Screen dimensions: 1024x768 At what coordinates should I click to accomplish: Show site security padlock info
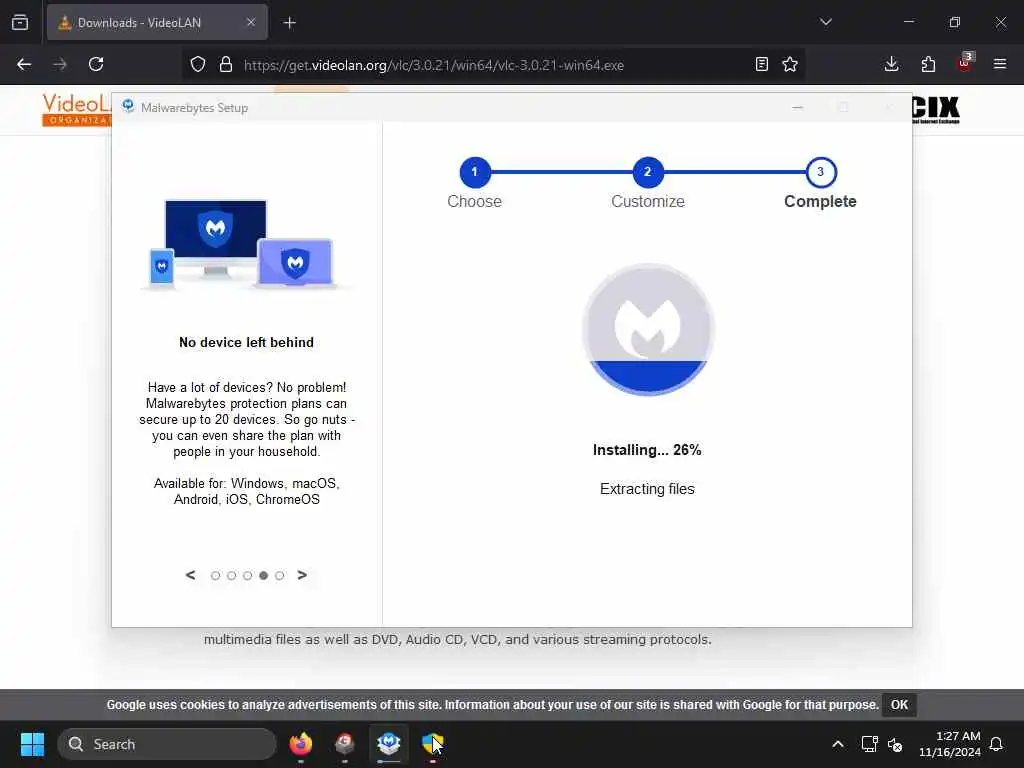point(226,64)
